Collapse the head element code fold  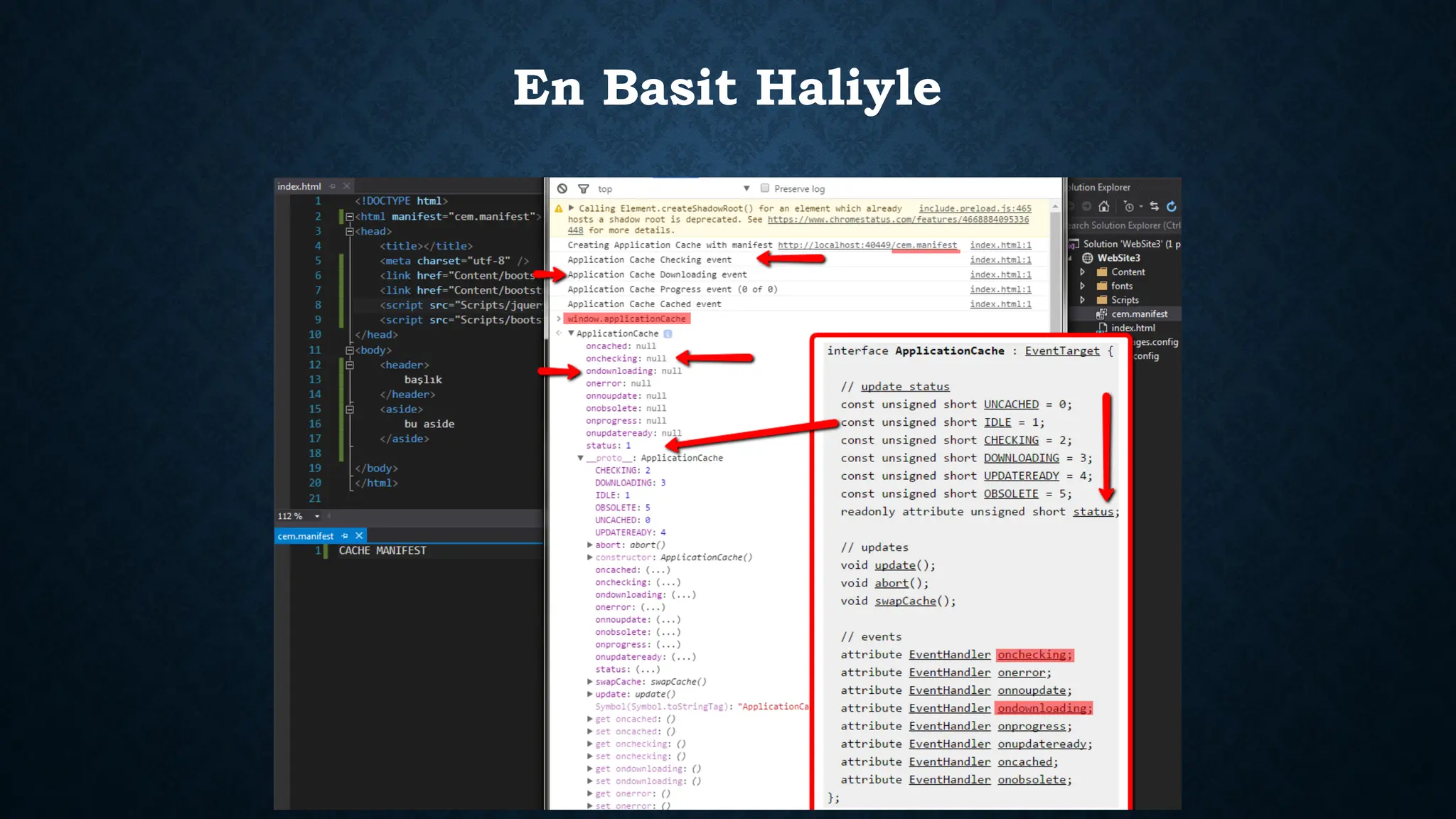tap(349, 231)
